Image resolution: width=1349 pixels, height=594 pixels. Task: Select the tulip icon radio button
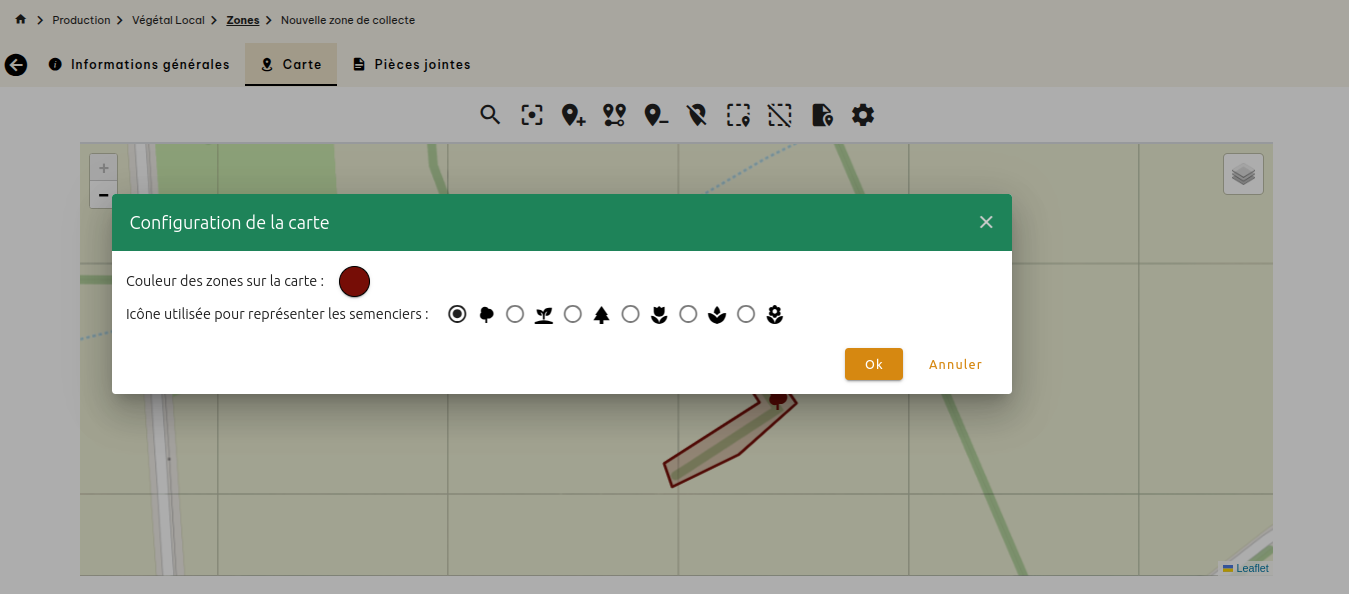[x=631, y=314]
